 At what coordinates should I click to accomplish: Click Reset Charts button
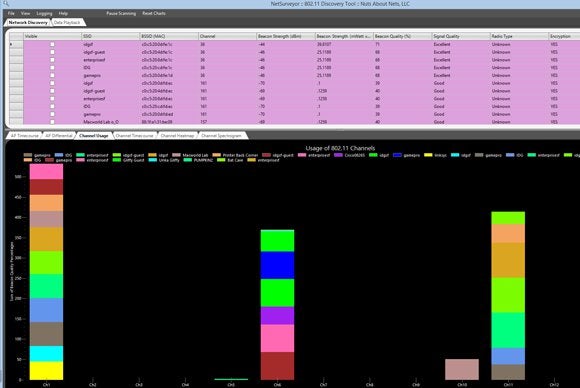coord(154,13)
